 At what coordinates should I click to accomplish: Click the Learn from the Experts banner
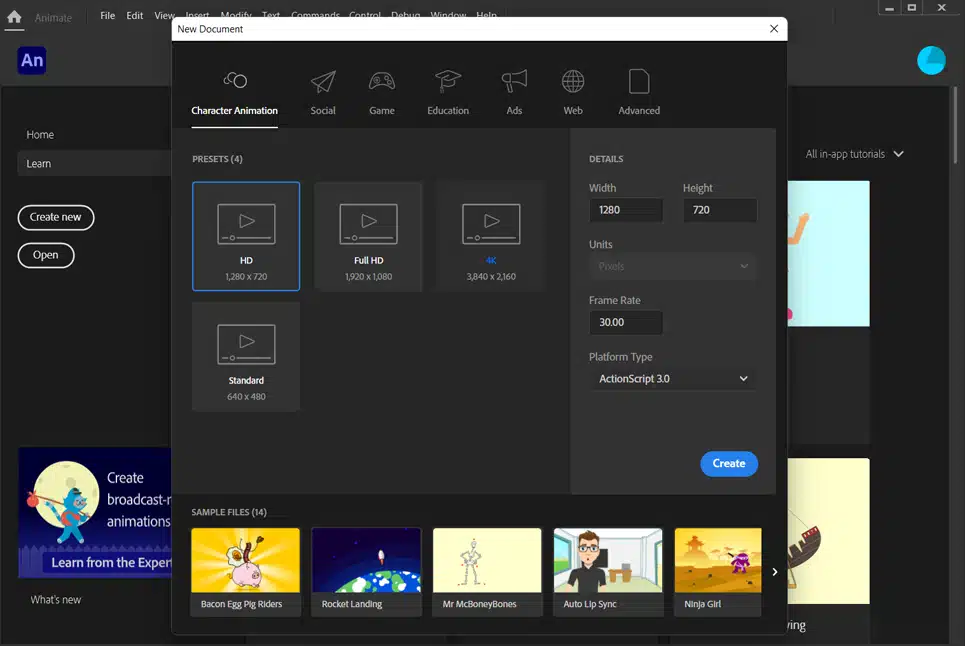coord(95,512)
